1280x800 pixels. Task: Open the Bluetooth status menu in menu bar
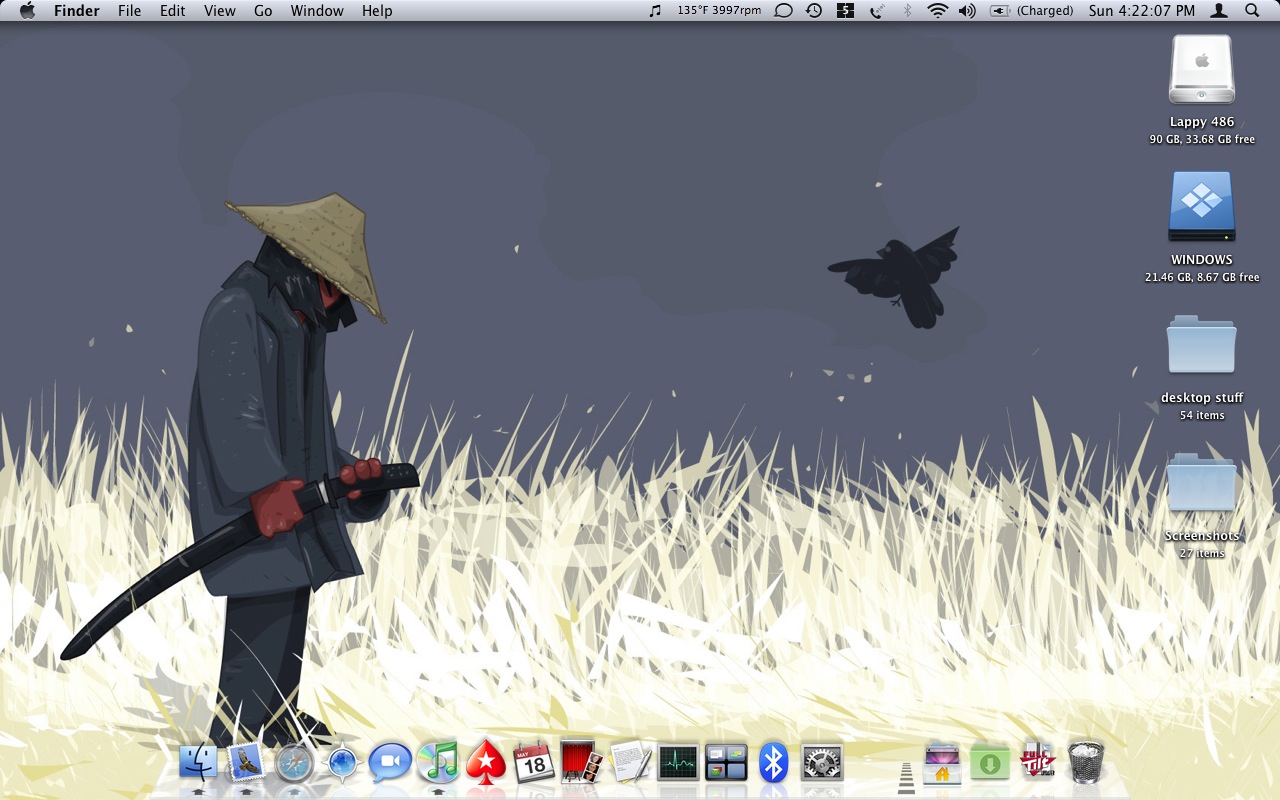pyautogui.click(x=908, y=10)
